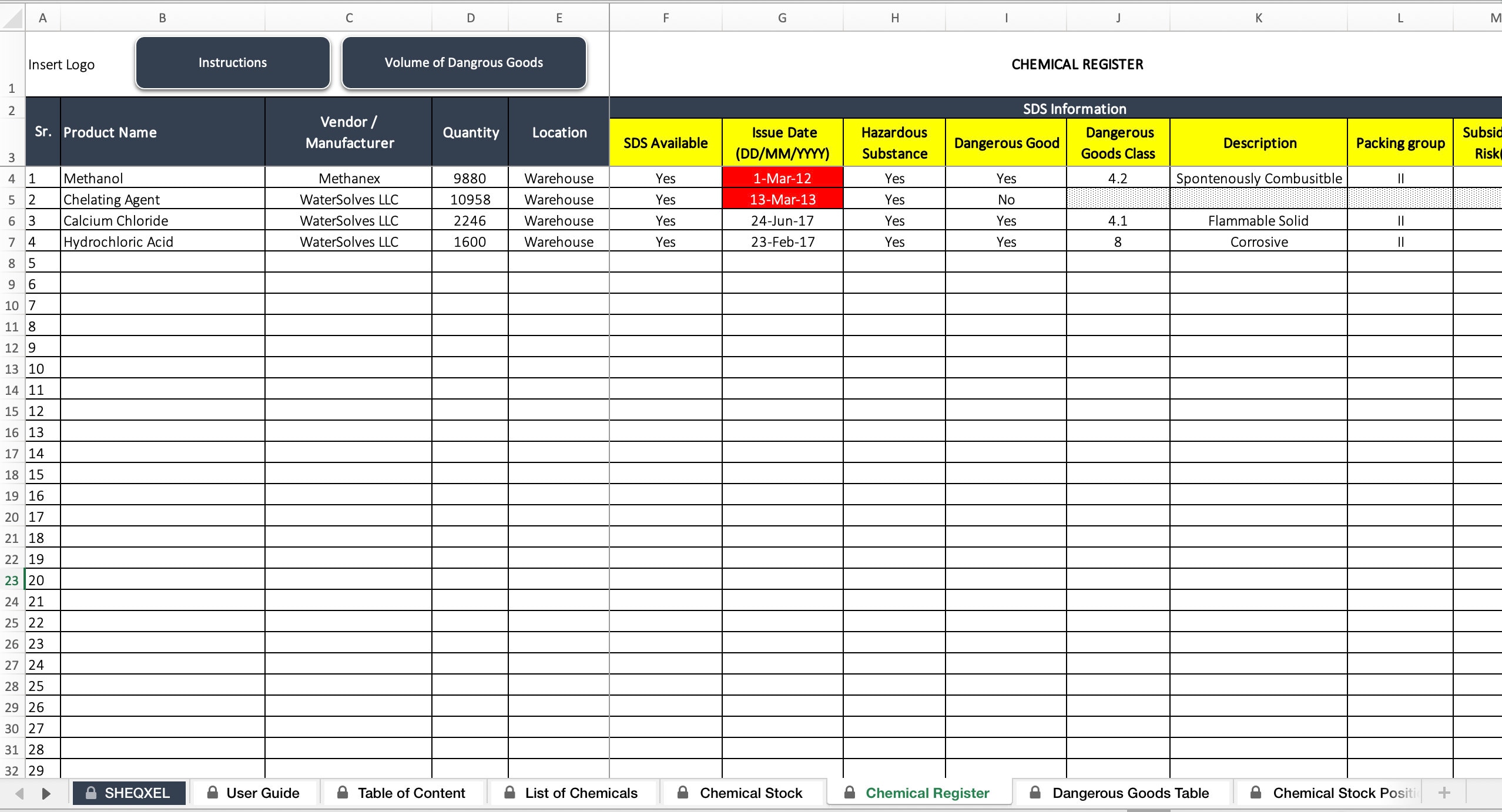Click the lock icon on SHEQXEL tab
Viewport: 1502px width, 812px height.
(92, 792)
